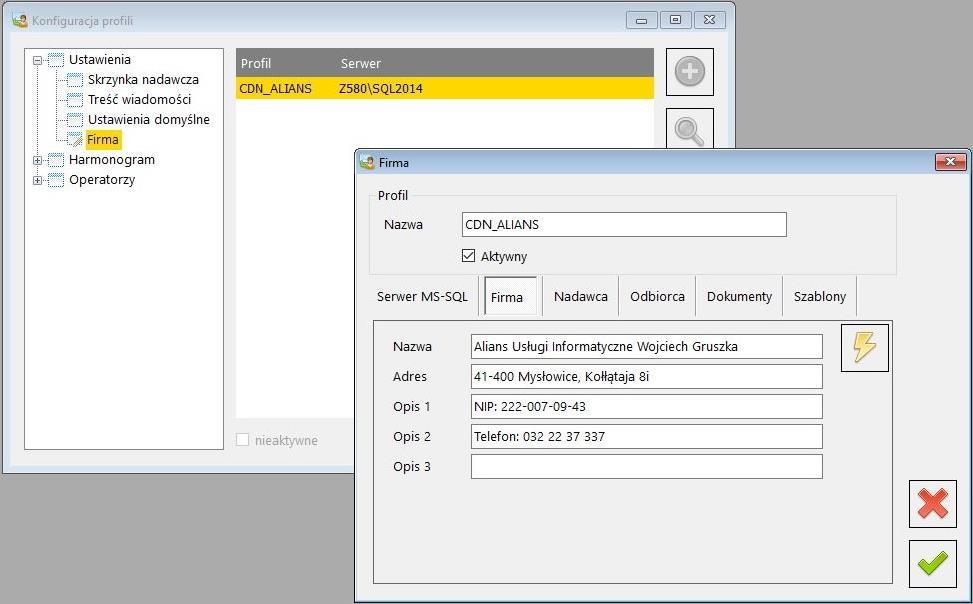Screen dimensions: 973x604
Task: Select the Harmonogram tree item
Action: [x=112, y=160]
